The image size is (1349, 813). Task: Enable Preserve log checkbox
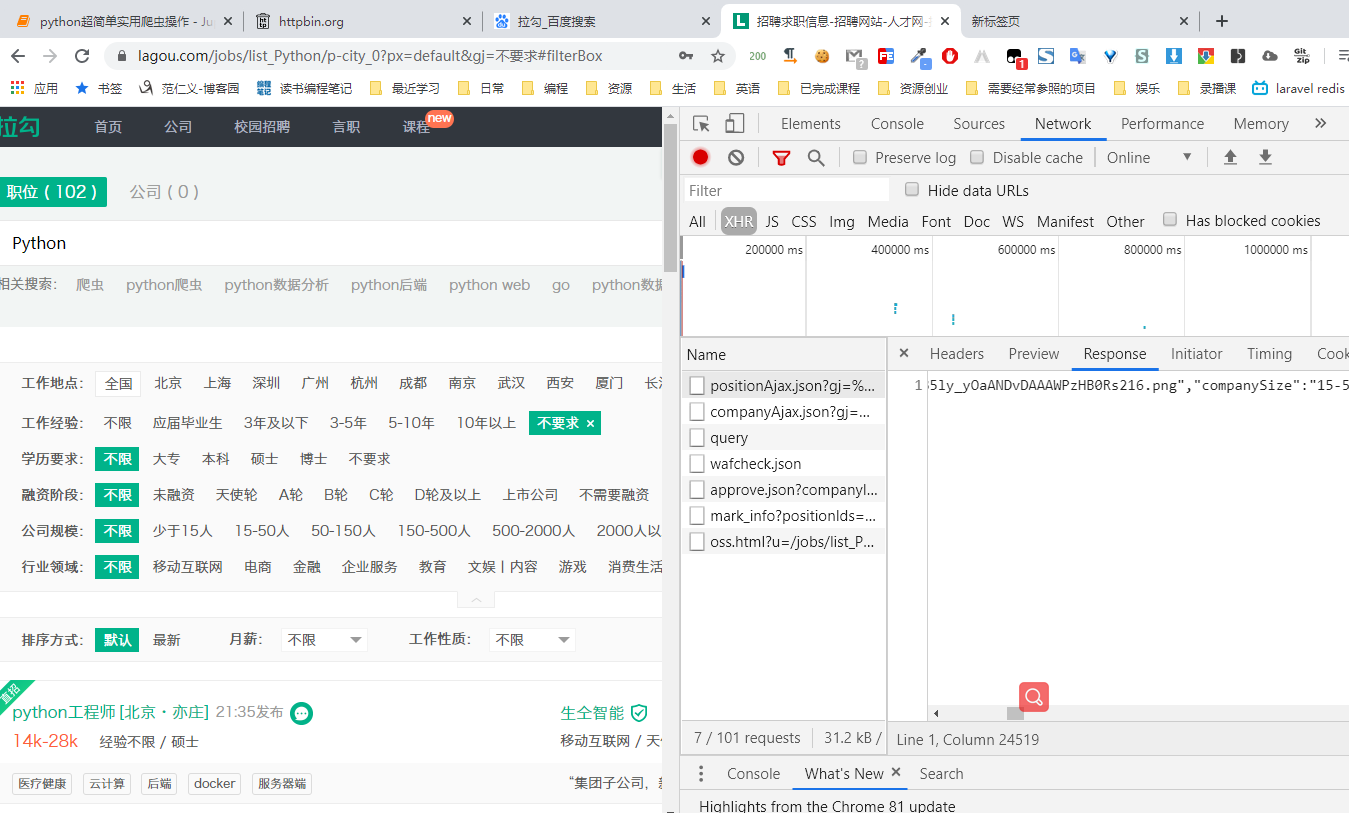tap(860, 157)
